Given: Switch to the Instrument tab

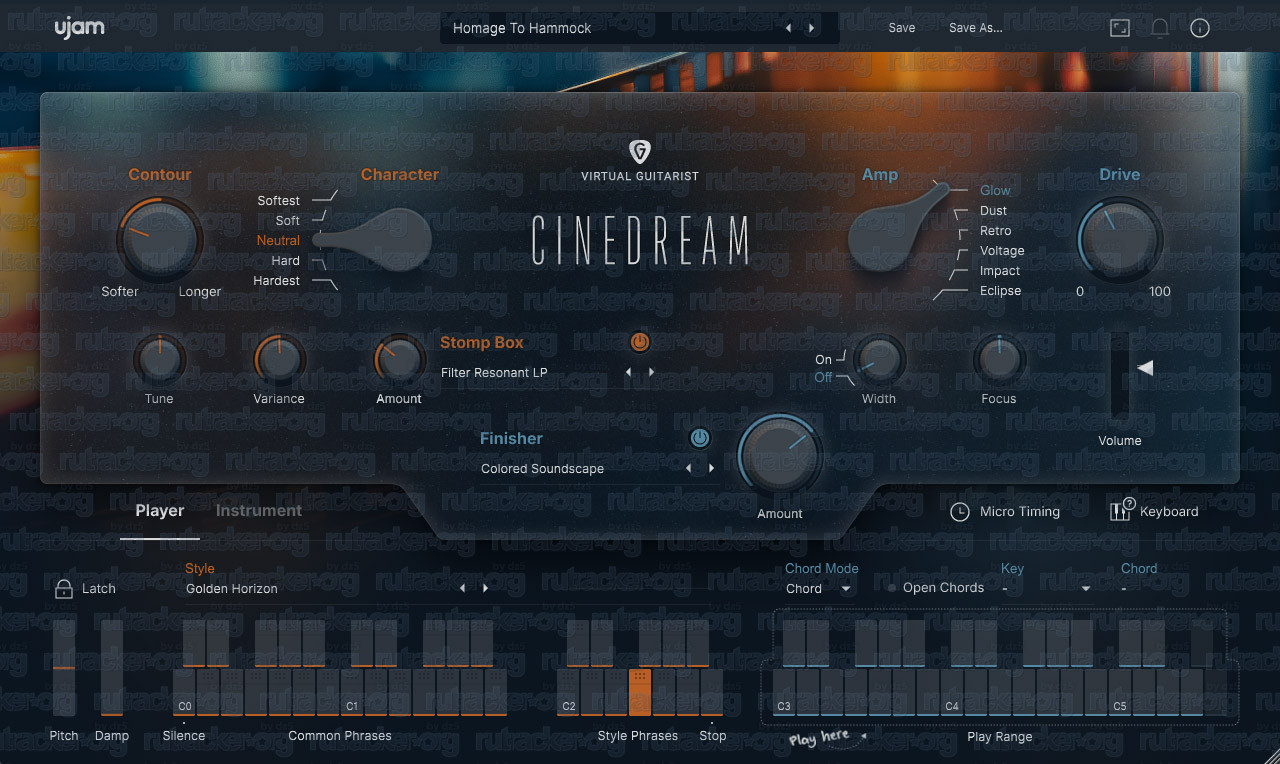Looking at the screenshot, I should (259, 511).
